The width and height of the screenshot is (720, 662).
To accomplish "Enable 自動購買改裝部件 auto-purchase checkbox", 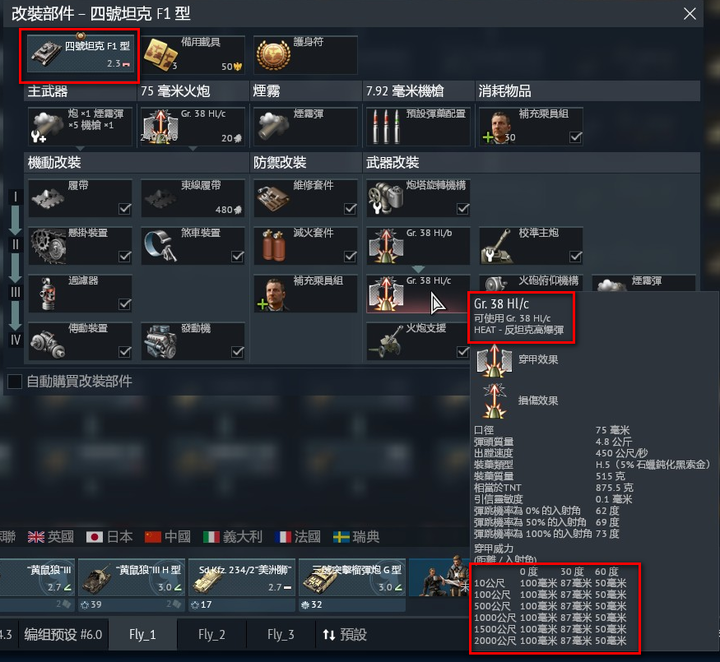I will click(x=15, y=381).
